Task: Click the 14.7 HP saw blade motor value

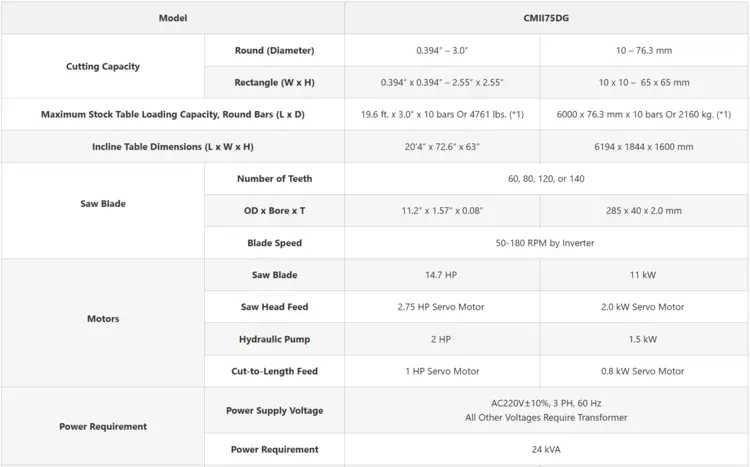Action: click(x=442, y=275)
